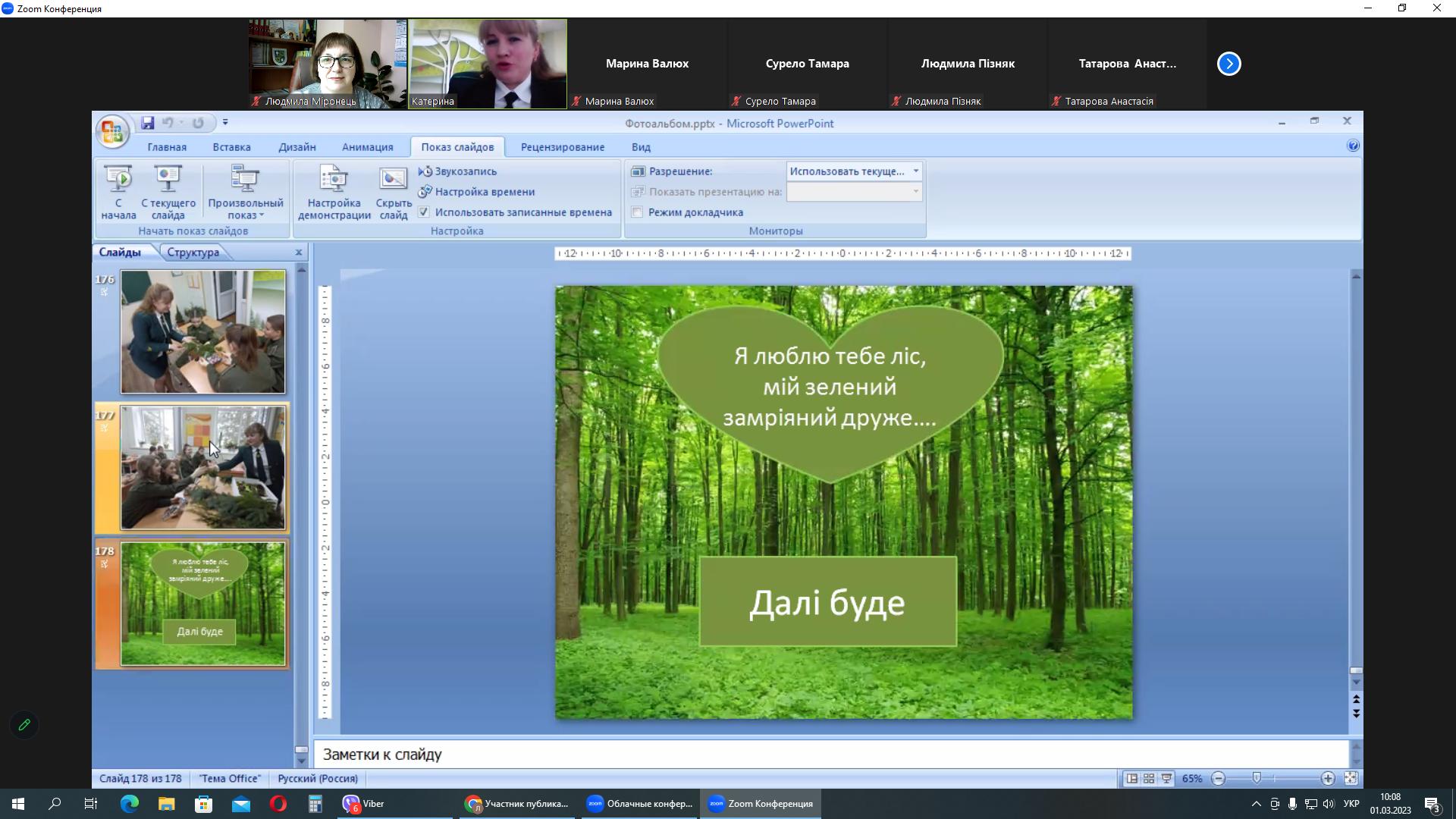
Task: Switch to Slide Sorter view in status bar
Action: [x=1149, y=779]
